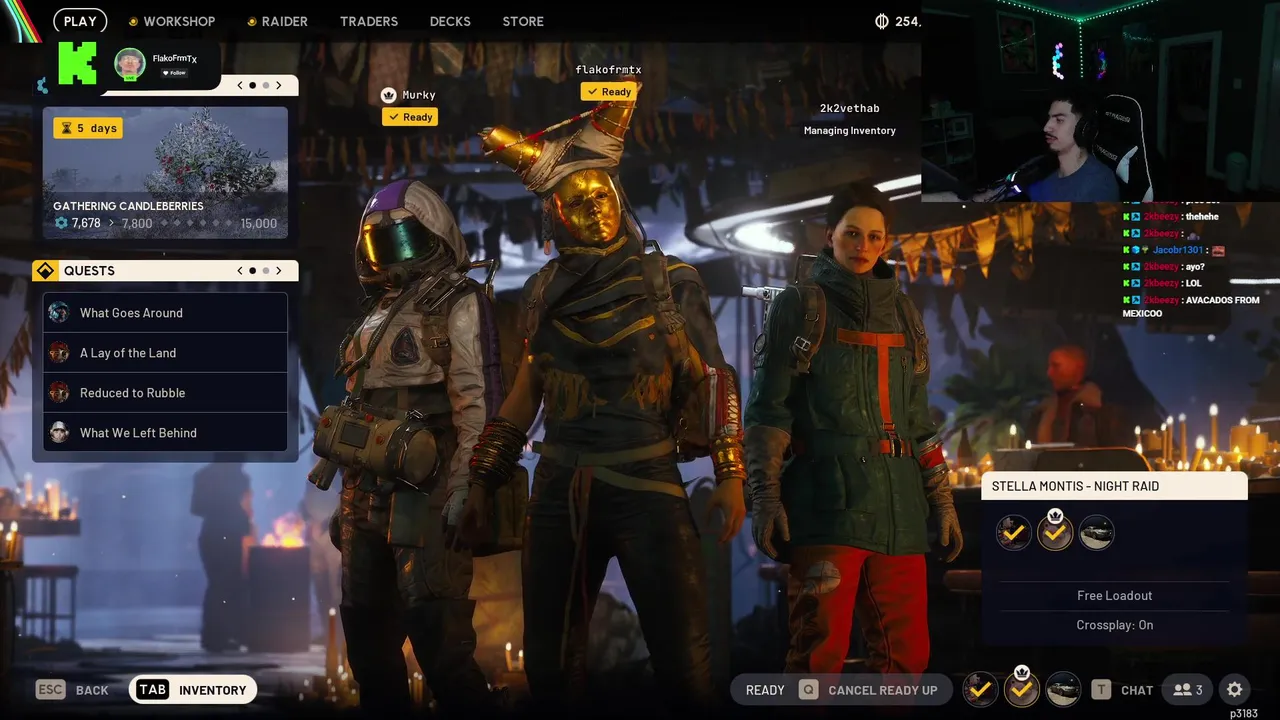This screenshot has height=720, width=1280.
Task: Go to next event page arrow
Action: [x=279, y=85]
